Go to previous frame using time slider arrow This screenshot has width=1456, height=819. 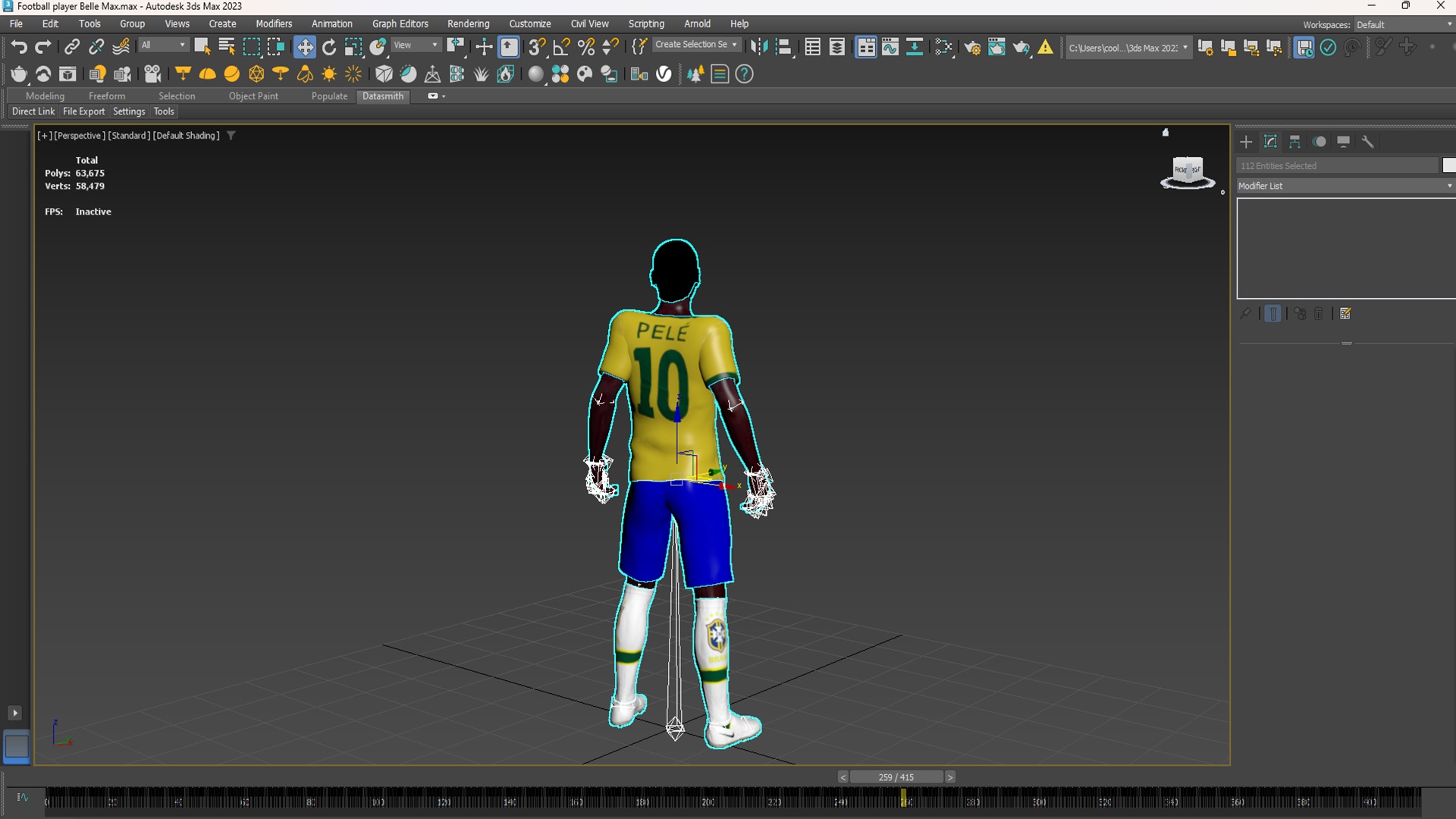843,777
